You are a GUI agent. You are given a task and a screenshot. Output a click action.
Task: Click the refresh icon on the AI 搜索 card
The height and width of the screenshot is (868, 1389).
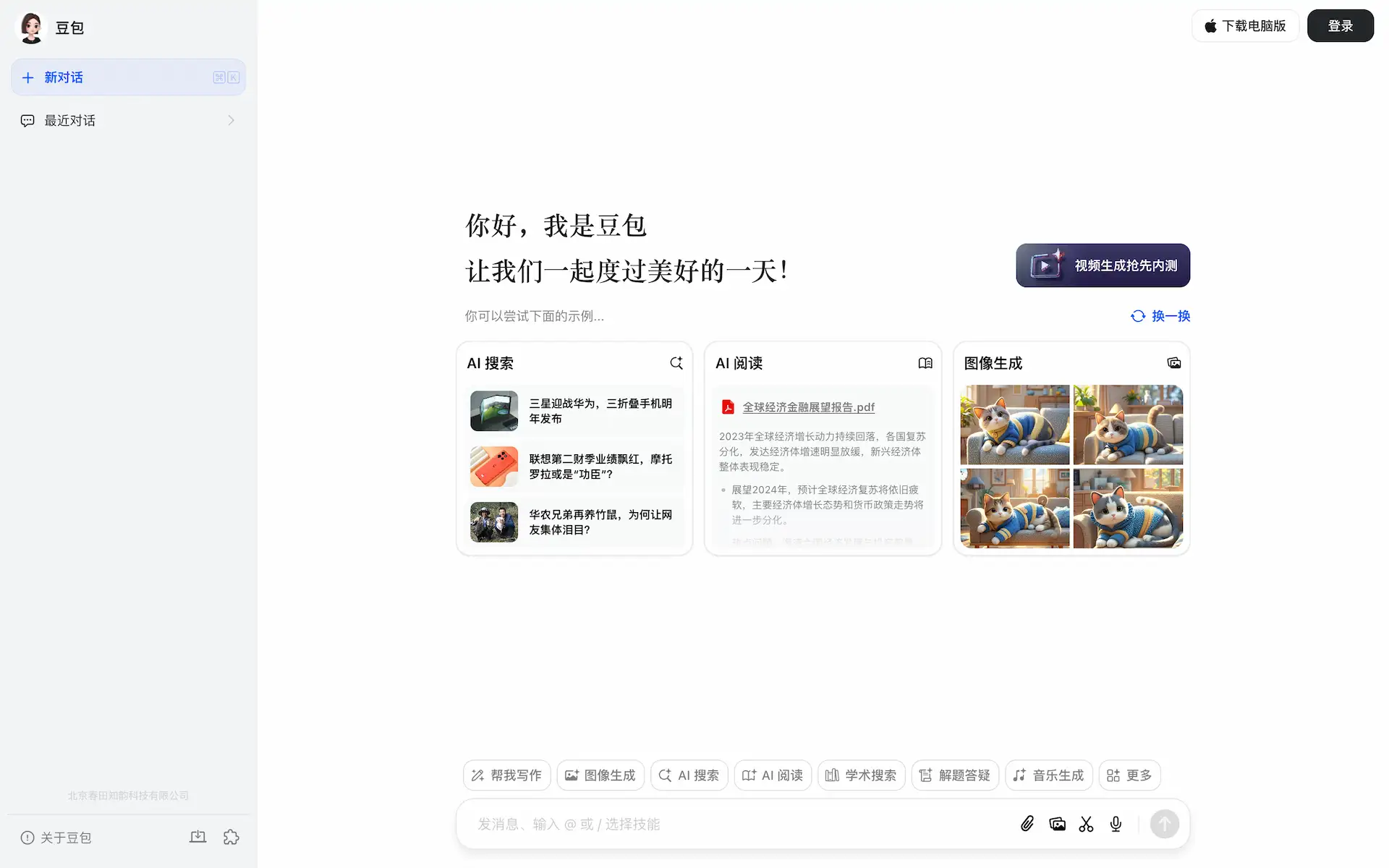pos(676,363)
